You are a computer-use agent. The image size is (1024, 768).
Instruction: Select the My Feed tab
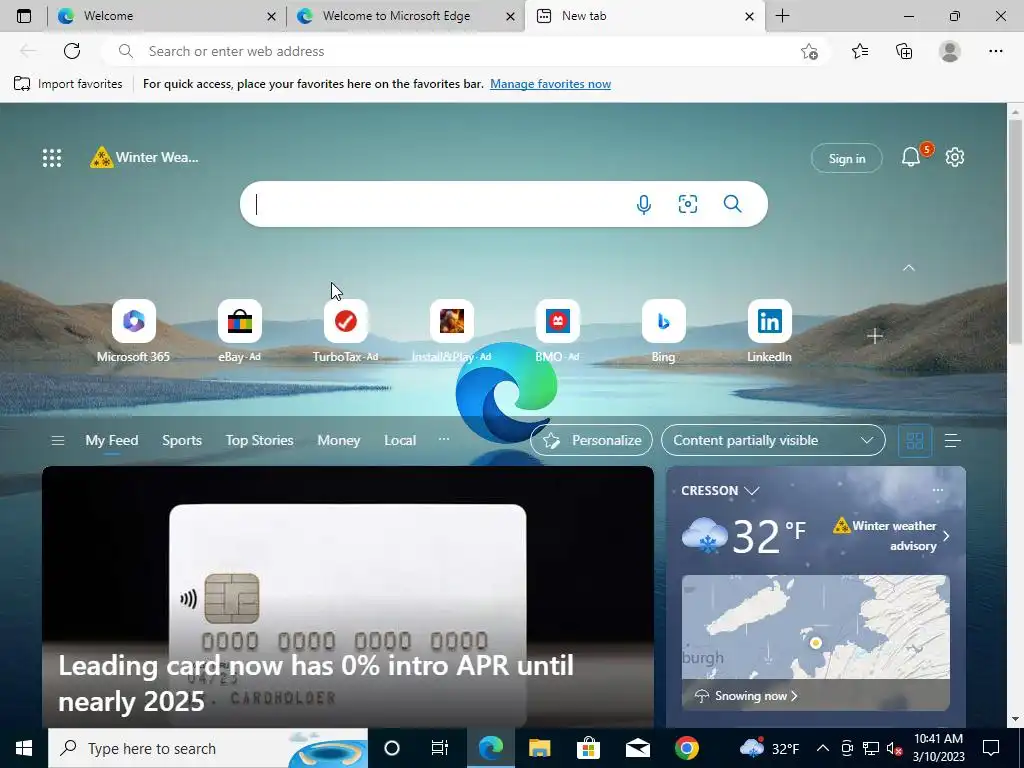coord(112,440)
